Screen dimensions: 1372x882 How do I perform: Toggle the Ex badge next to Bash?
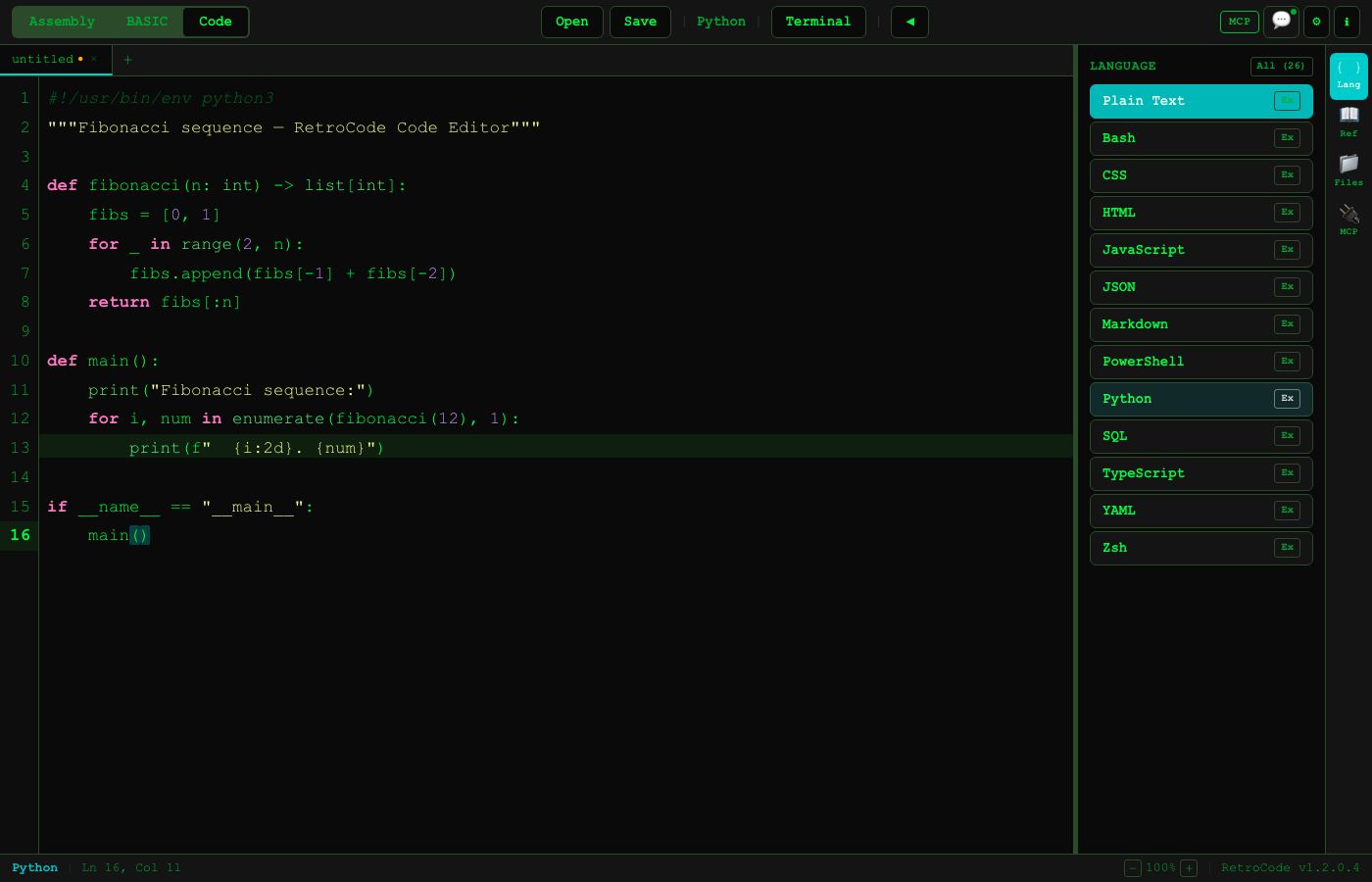(x=1287, y=138)
